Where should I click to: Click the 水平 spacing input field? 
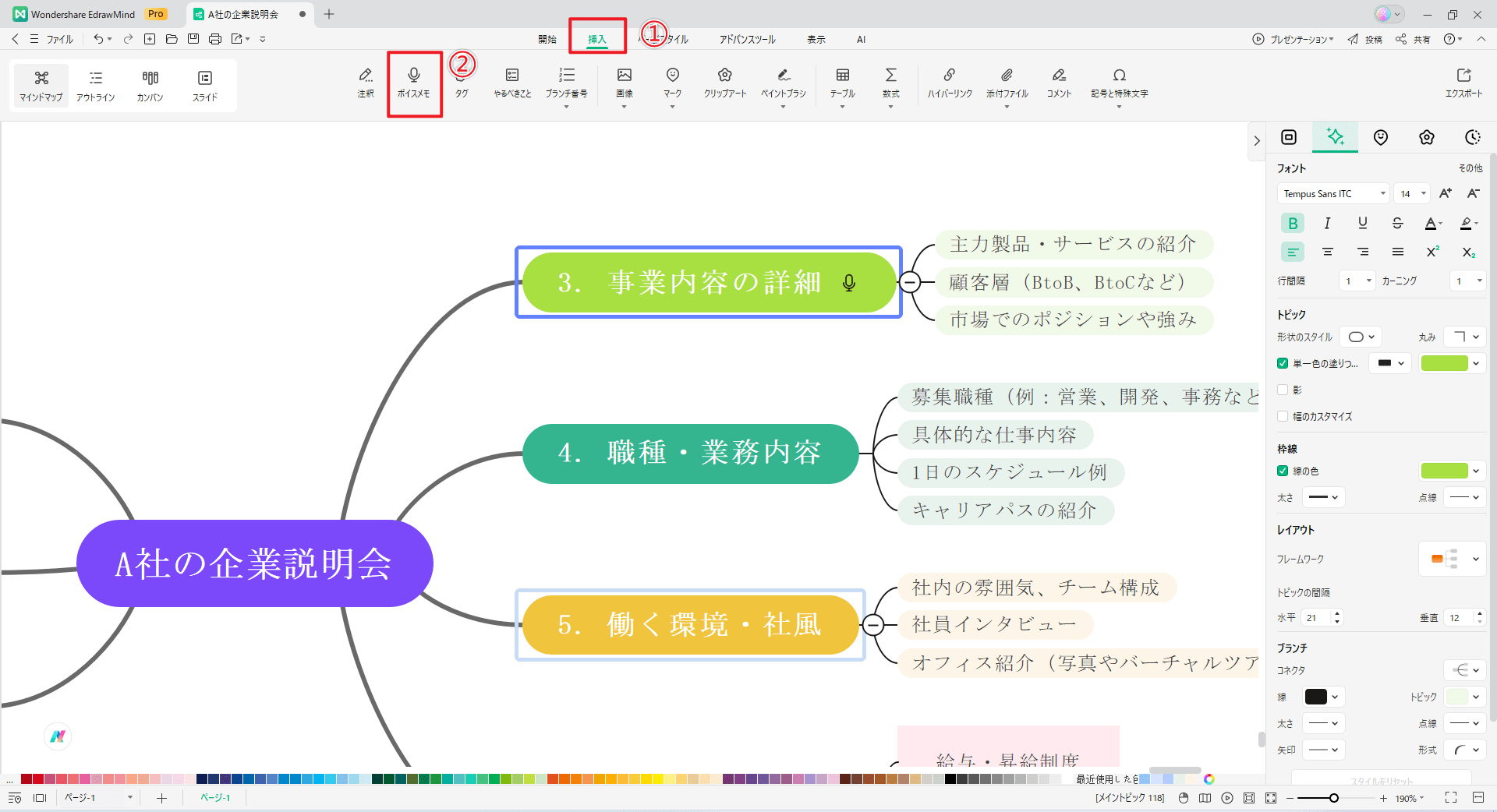click(x=1322, y=617)
